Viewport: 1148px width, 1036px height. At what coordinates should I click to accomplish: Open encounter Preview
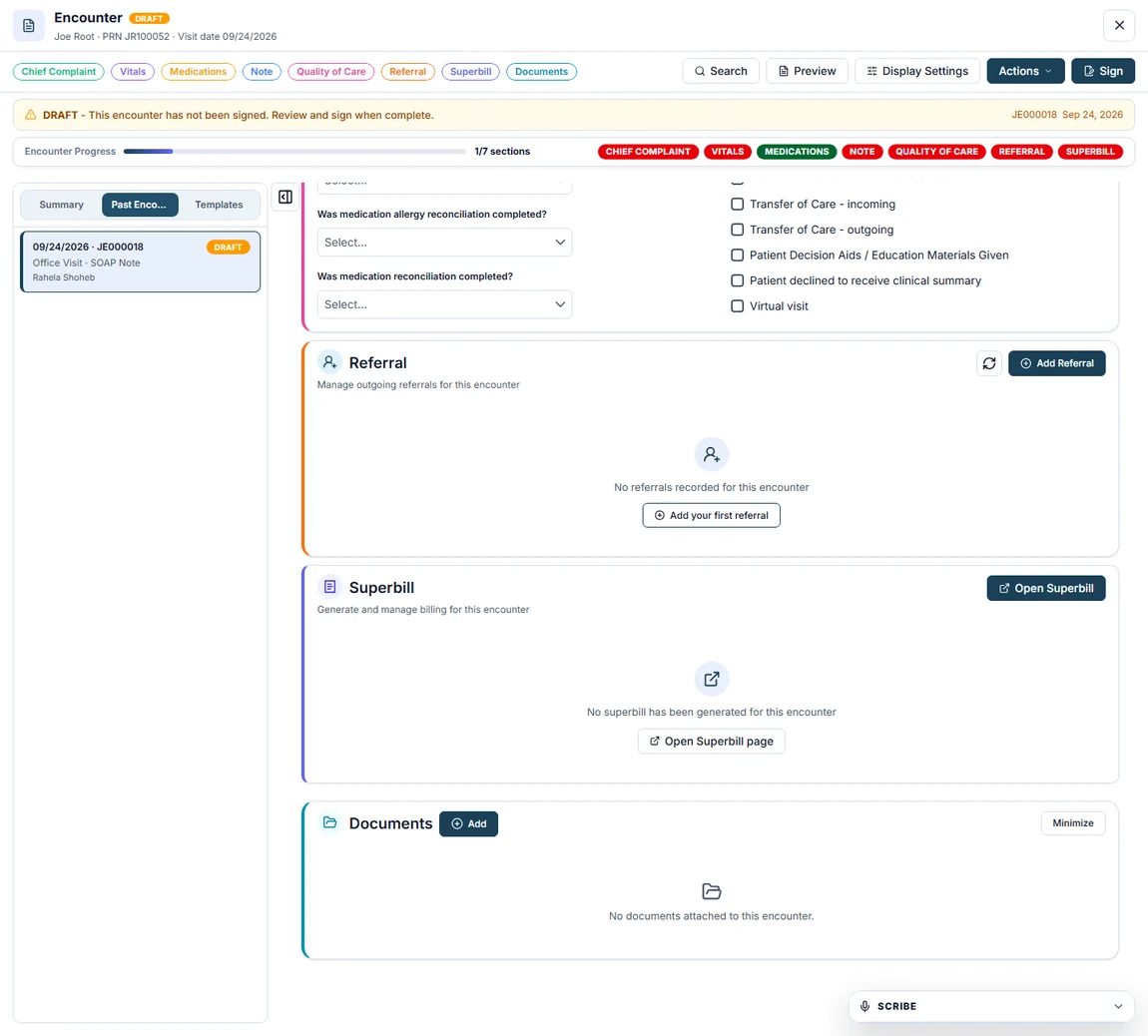(807, 71)
